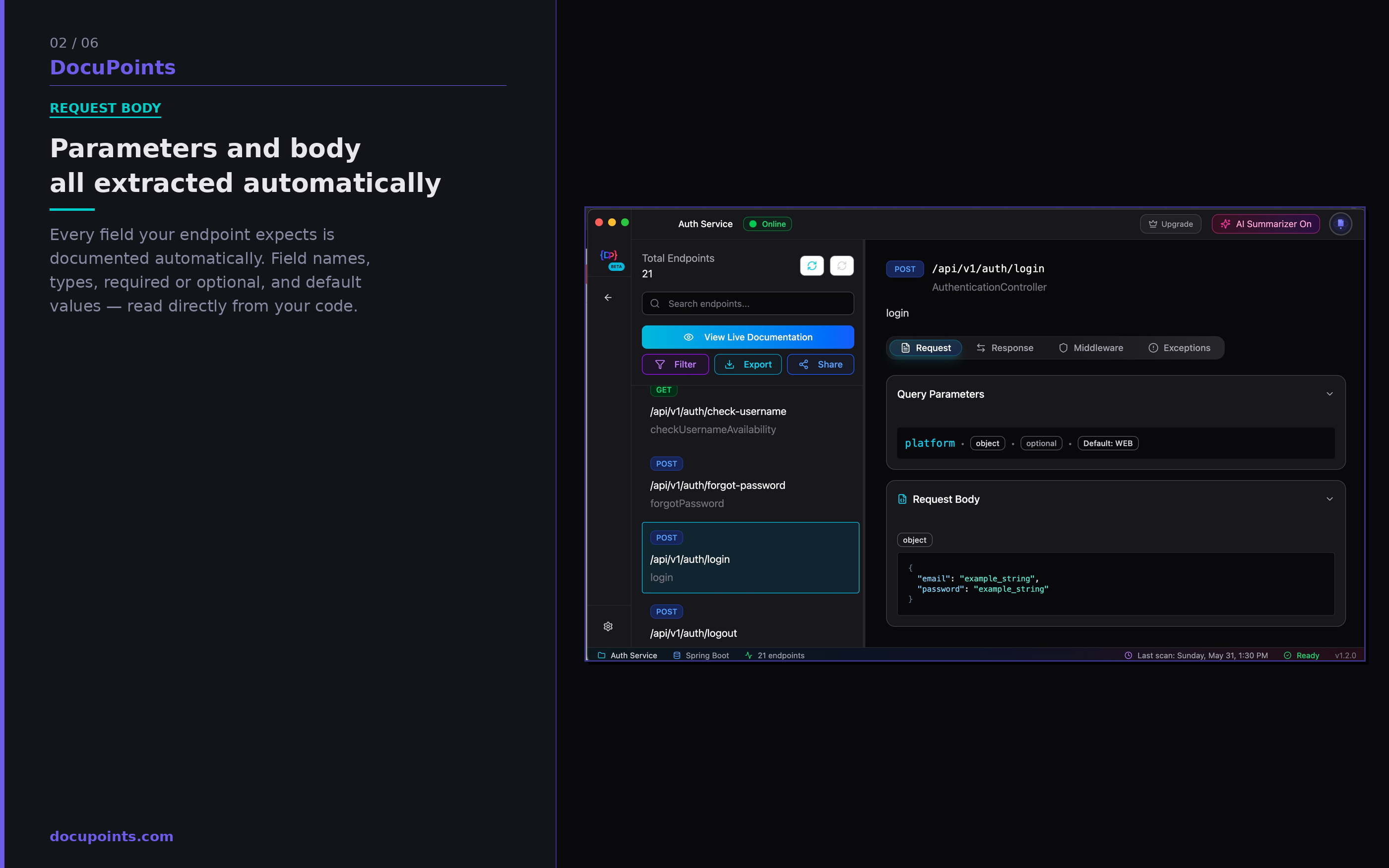The image size is (1389, 868).
Task: Click the BETA badge under logo
Action: click(616, 267)
